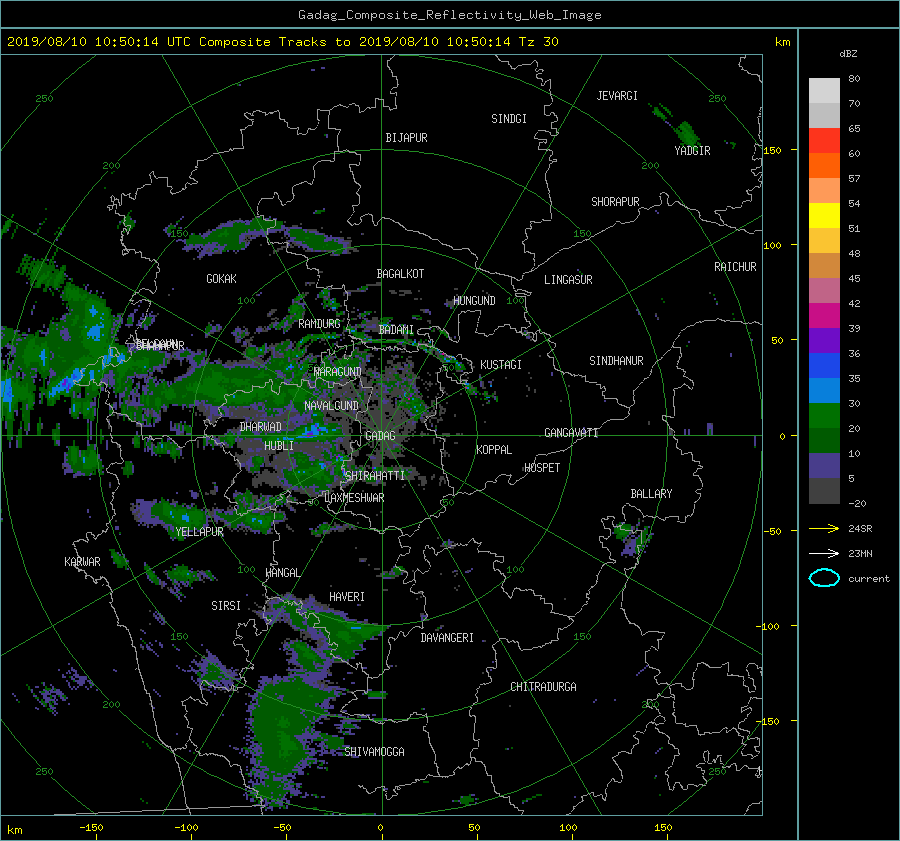Click the yellow 24SR track arrow in the legend
The image size is (900, 841).
click(x=824, y=528)
